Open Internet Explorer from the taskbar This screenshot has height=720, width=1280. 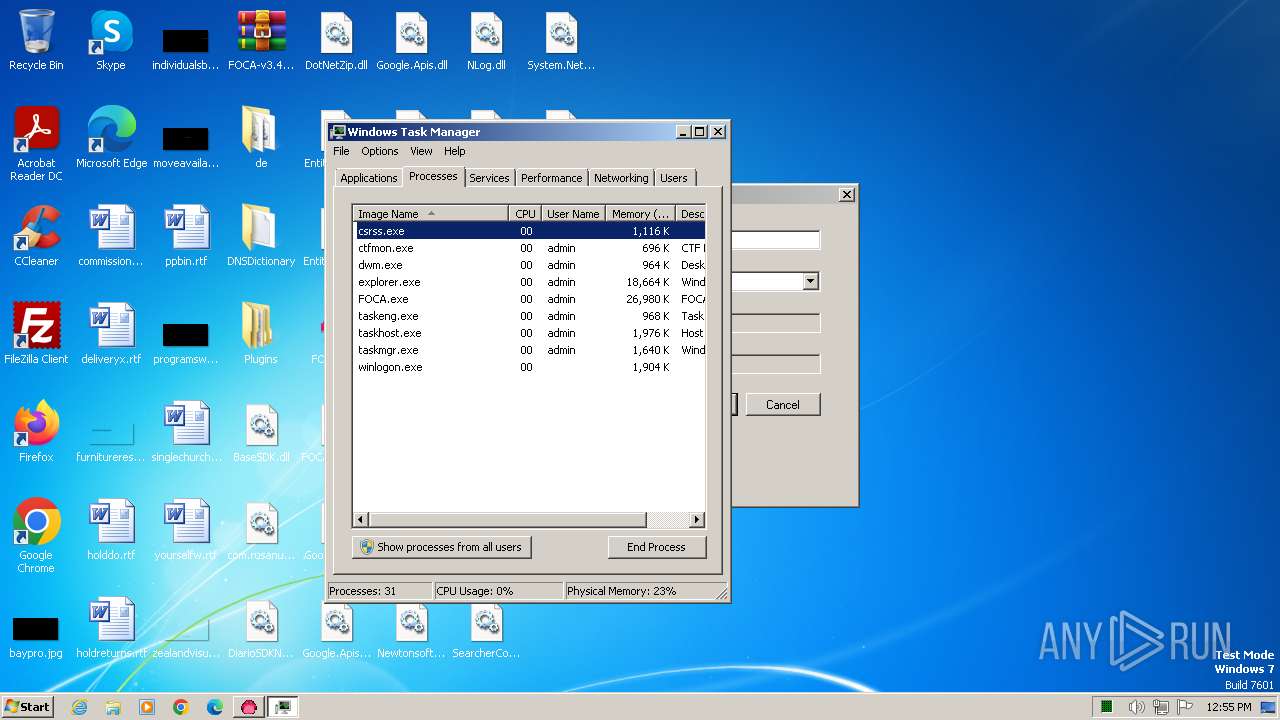tap(79, 707)
